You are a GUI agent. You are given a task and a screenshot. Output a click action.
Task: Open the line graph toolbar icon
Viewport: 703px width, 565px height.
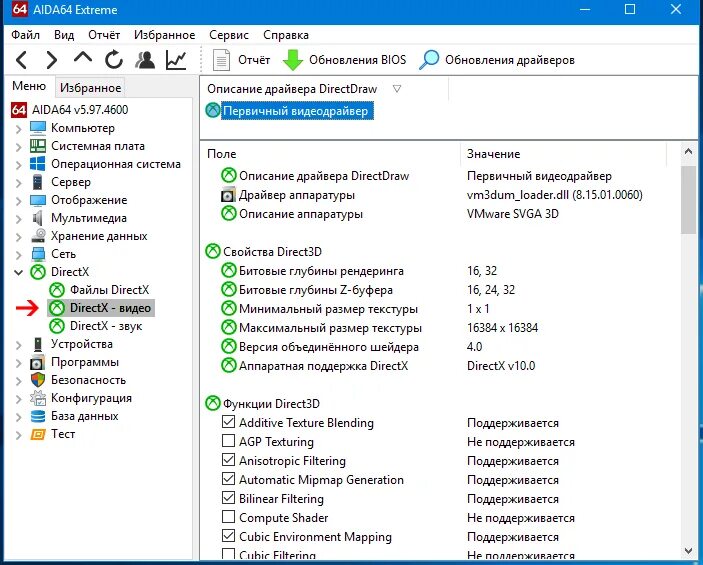point(176,60)
